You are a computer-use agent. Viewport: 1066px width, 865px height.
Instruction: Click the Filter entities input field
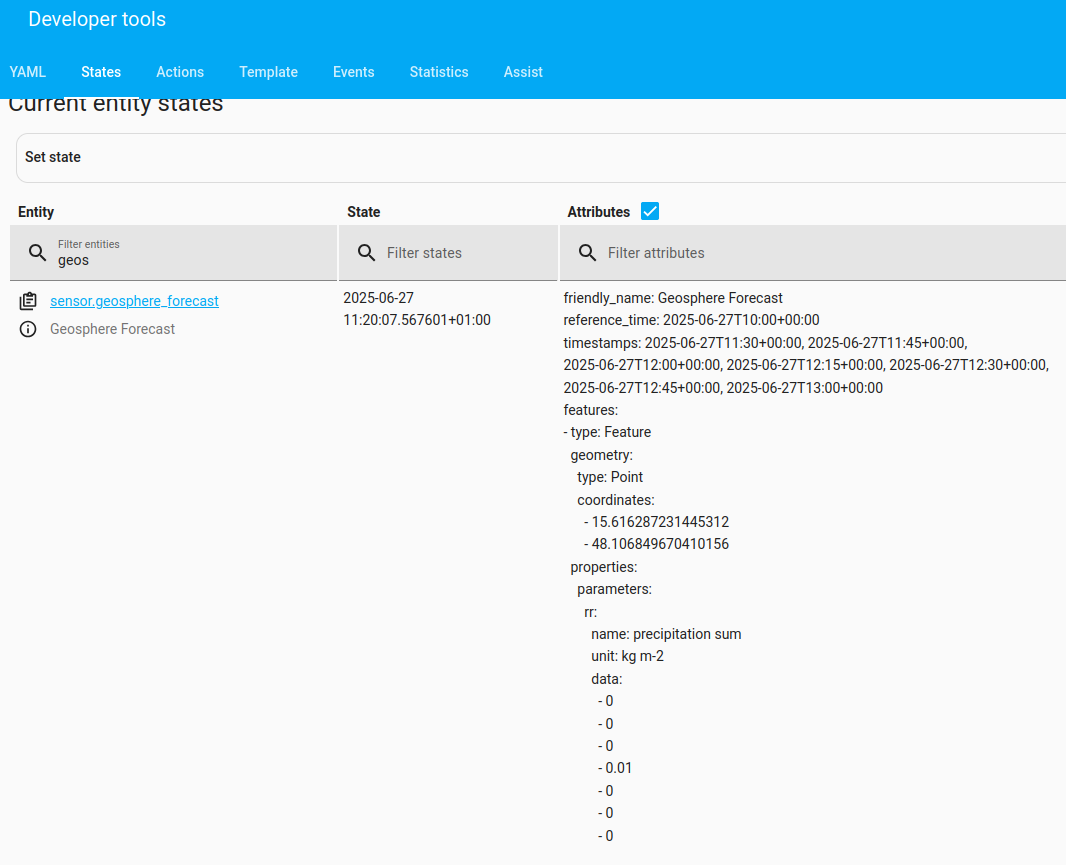tap(173, 253)
